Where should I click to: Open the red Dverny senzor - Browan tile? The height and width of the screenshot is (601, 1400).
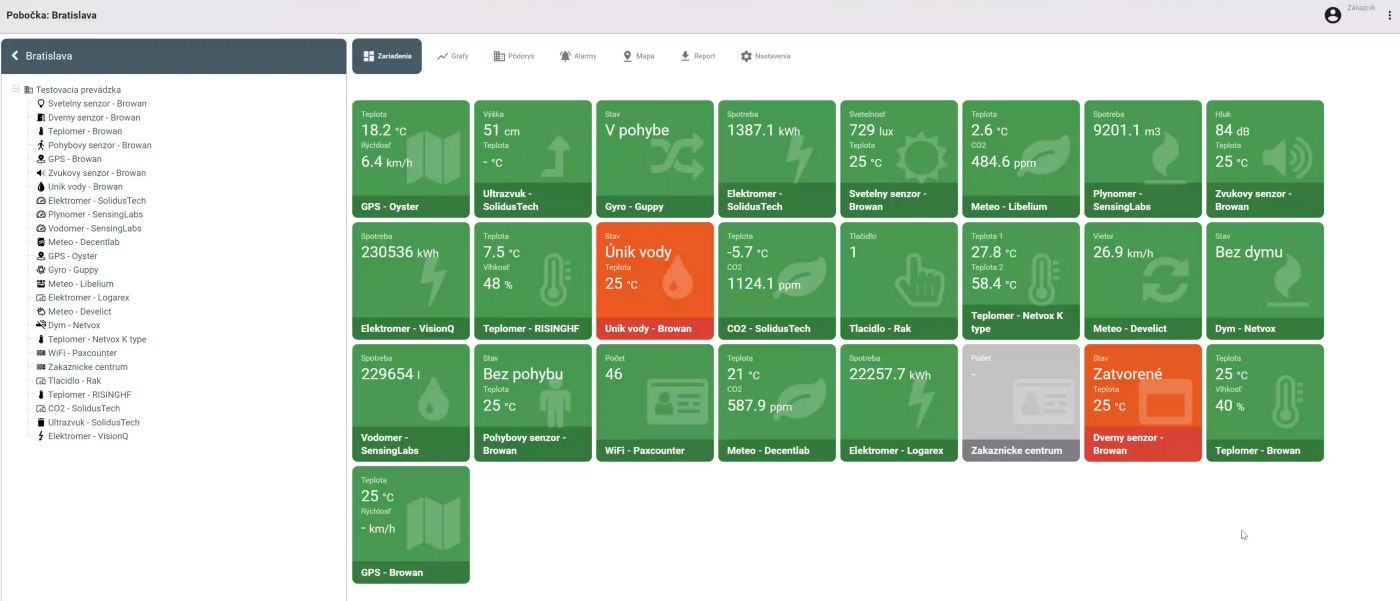[x=1143, y=403]
